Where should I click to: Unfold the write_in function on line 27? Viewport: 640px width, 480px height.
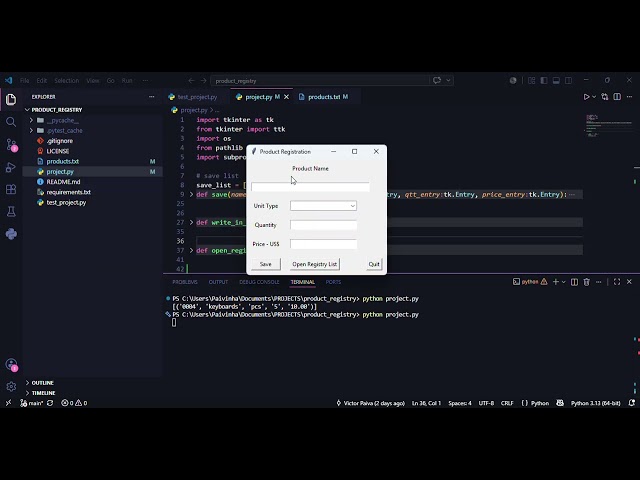pyautogui.click(x=191, y=222)
